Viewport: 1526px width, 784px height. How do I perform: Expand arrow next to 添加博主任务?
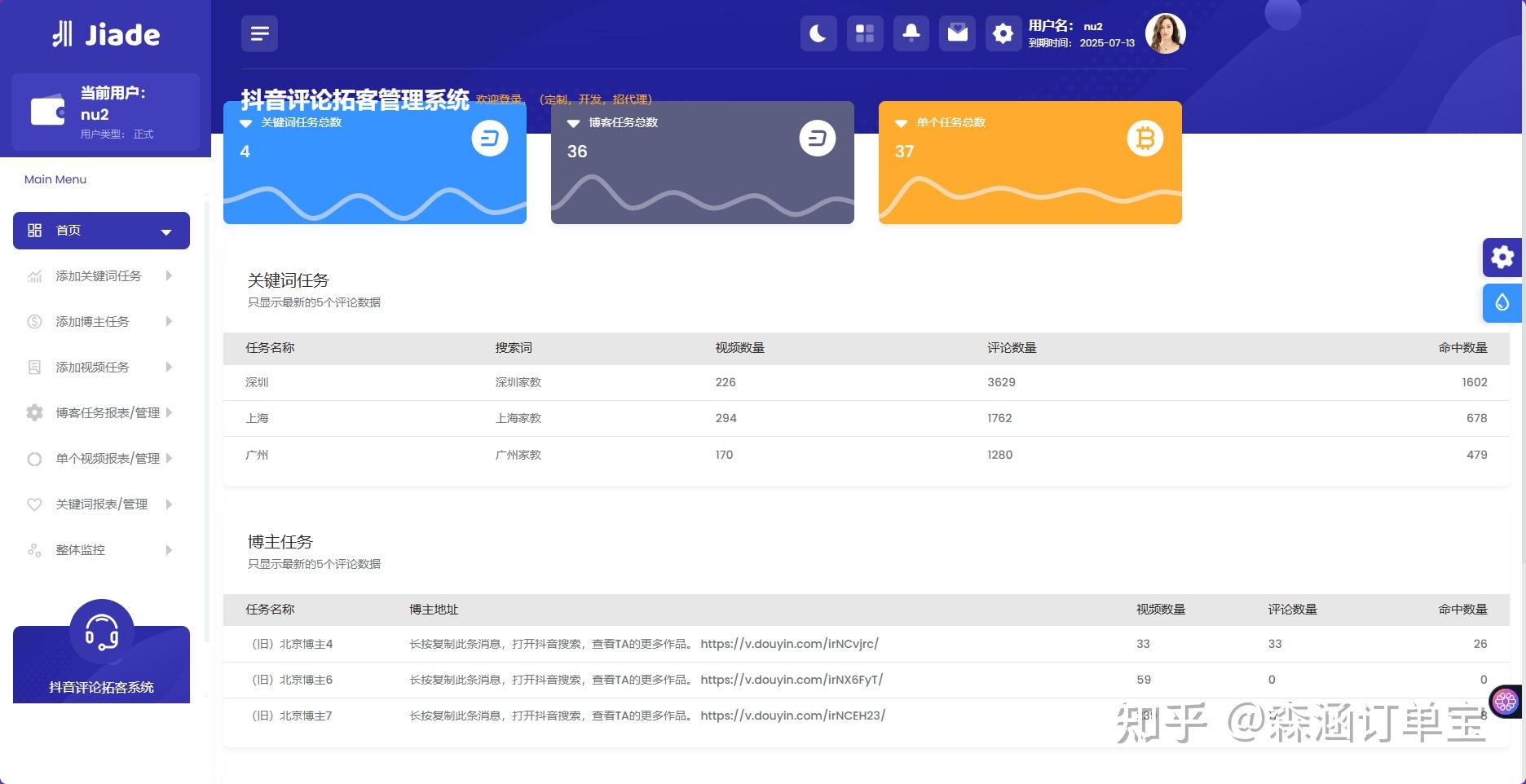[169, 321]
